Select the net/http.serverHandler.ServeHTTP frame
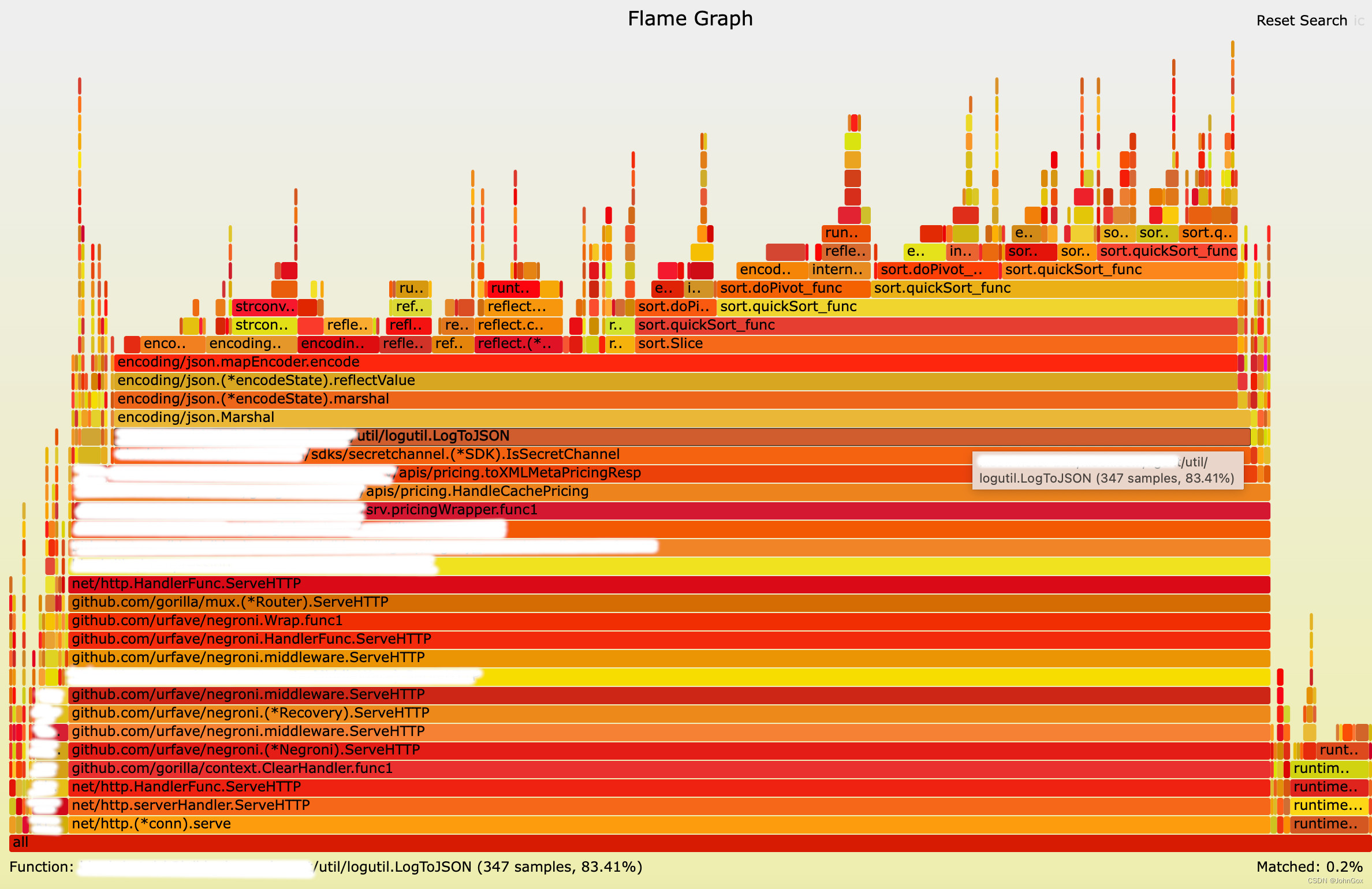1372x889 pixels. click(669, 805)
